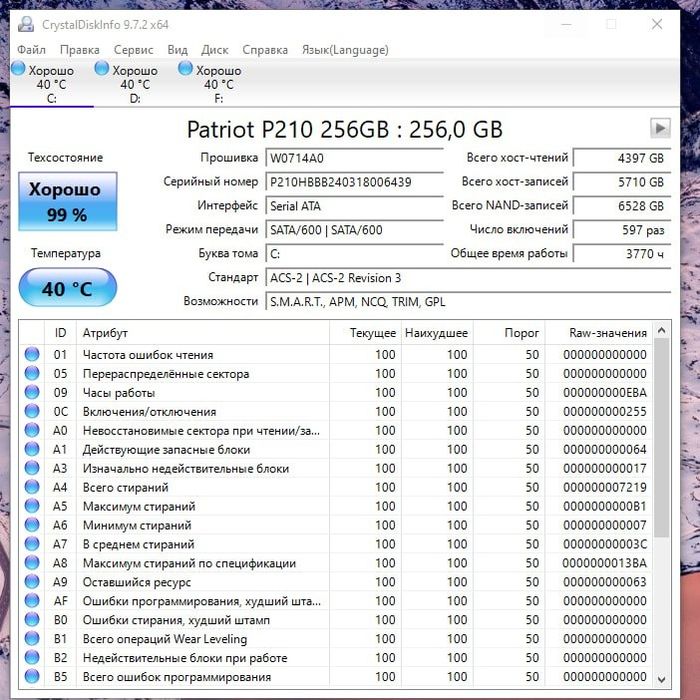Click the Возможности field with S.M.A.R.T., APM

468,302
